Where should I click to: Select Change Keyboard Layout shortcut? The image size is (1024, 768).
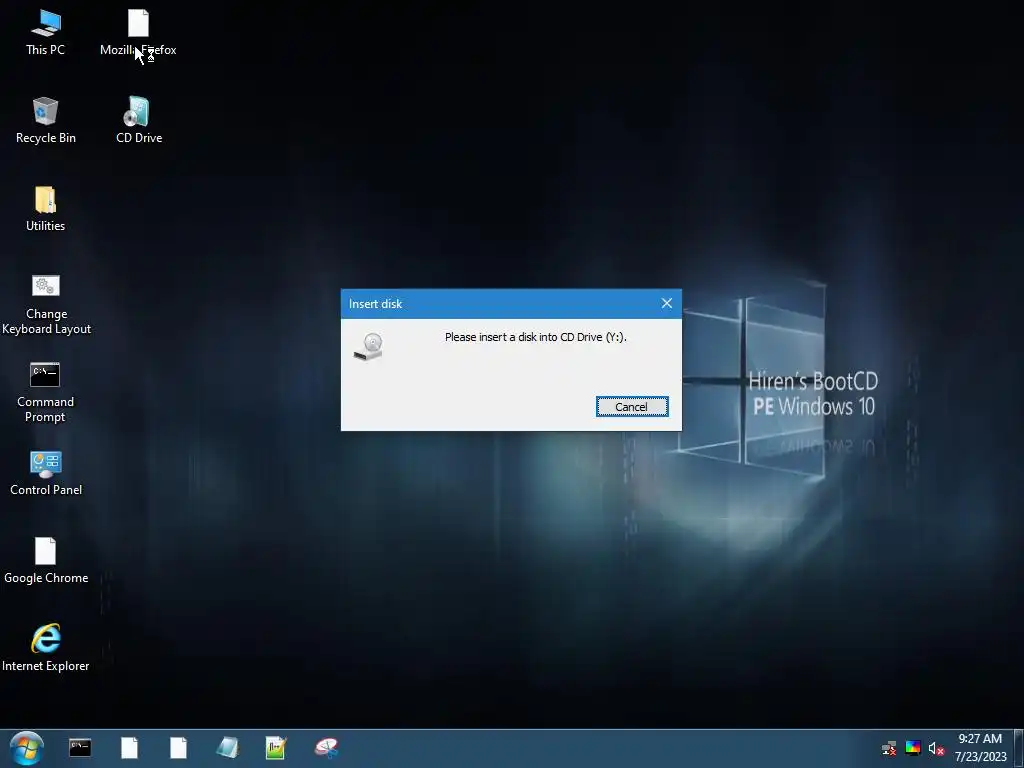46,304
